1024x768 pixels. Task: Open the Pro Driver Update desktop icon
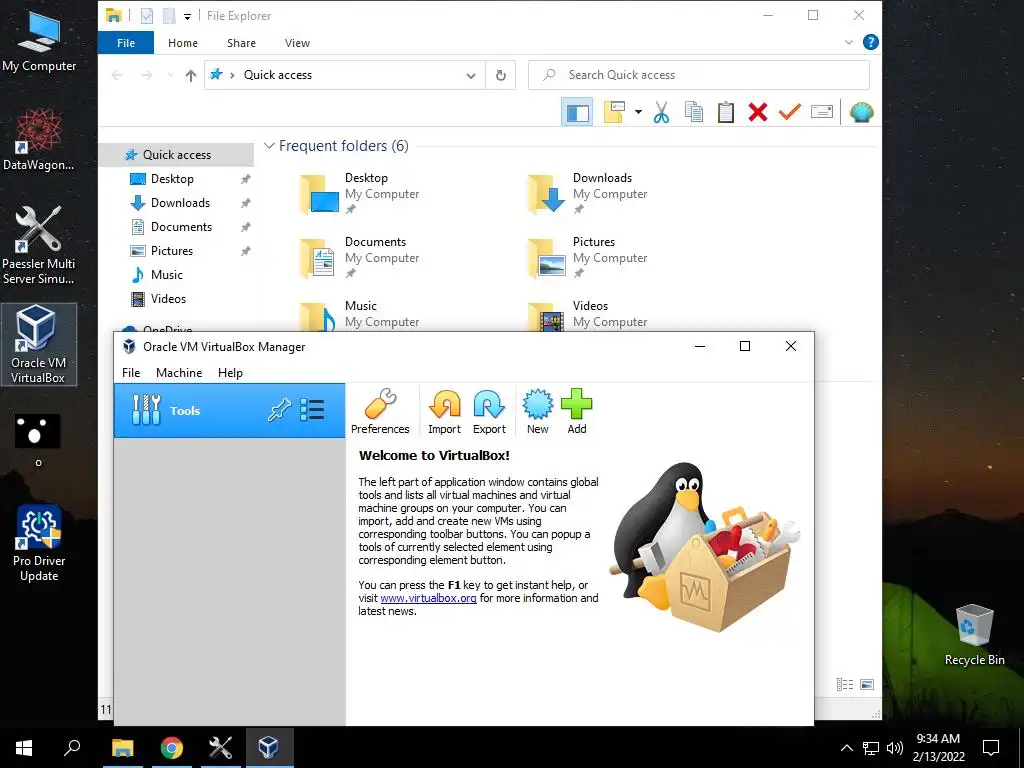click(x=39, y=543)
